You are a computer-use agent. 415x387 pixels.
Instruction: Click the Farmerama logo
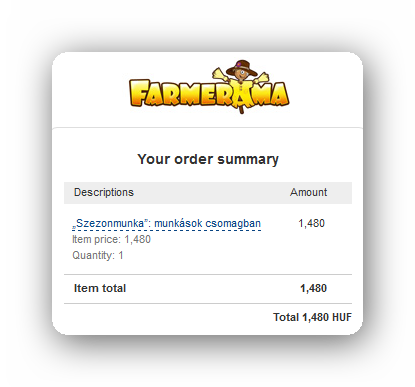click(x=209, y=87)
